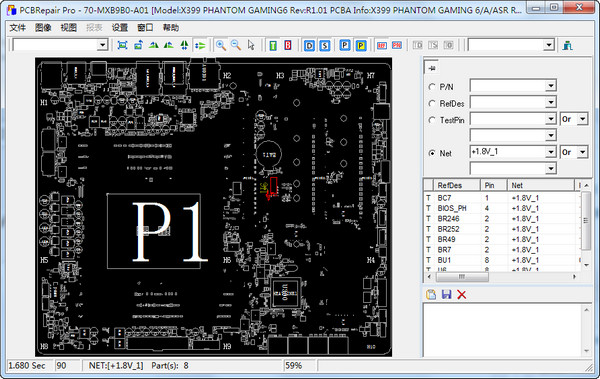
Task: Select the TestPin radio button
Action: point(432,120)
